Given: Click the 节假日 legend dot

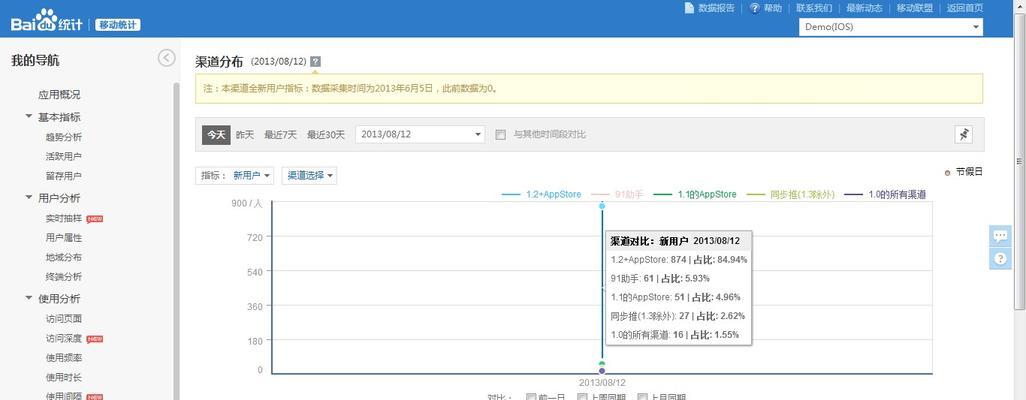Looking at the screenshot, I should (x=947, y=173).
